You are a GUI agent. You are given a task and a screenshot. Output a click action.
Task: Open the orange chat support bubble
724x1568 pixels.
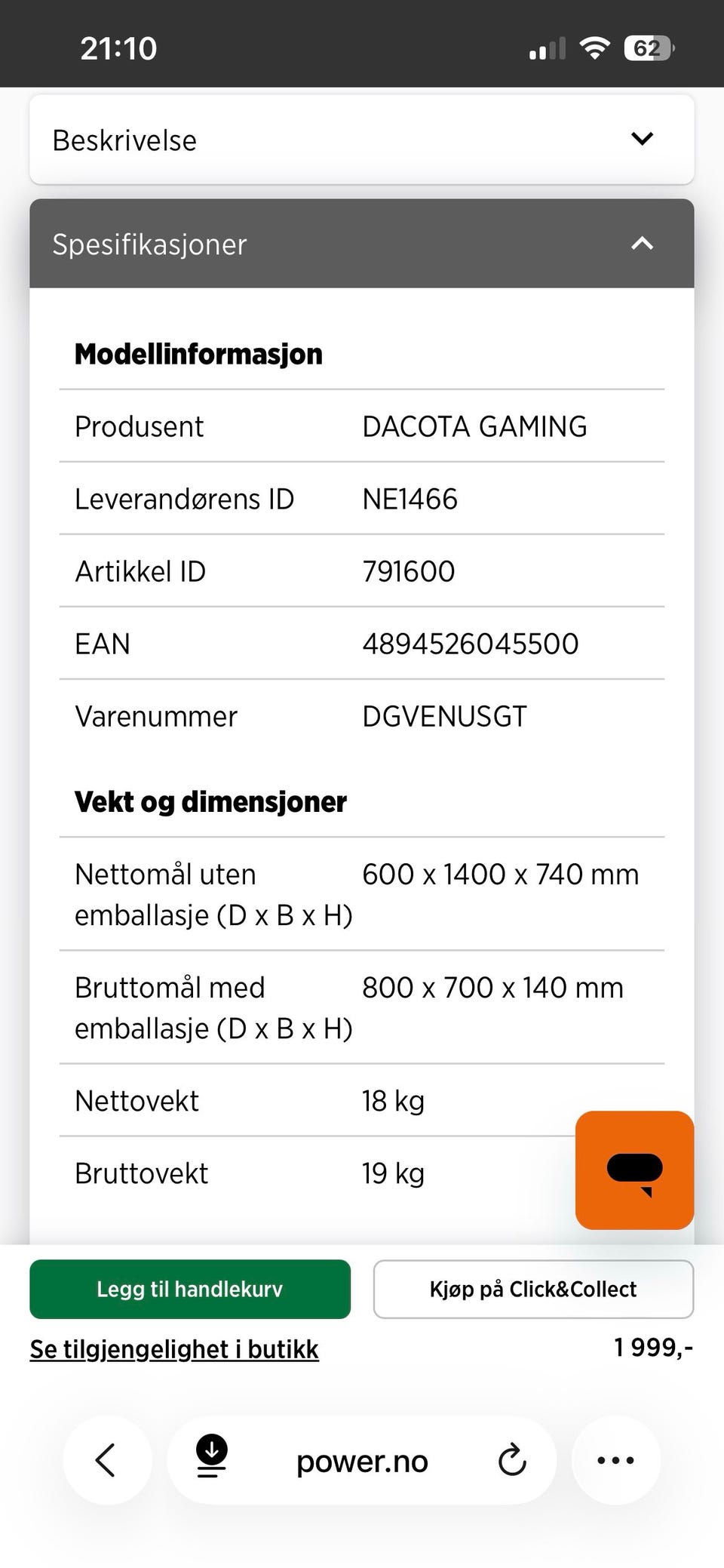click(x=634, y=1170)
